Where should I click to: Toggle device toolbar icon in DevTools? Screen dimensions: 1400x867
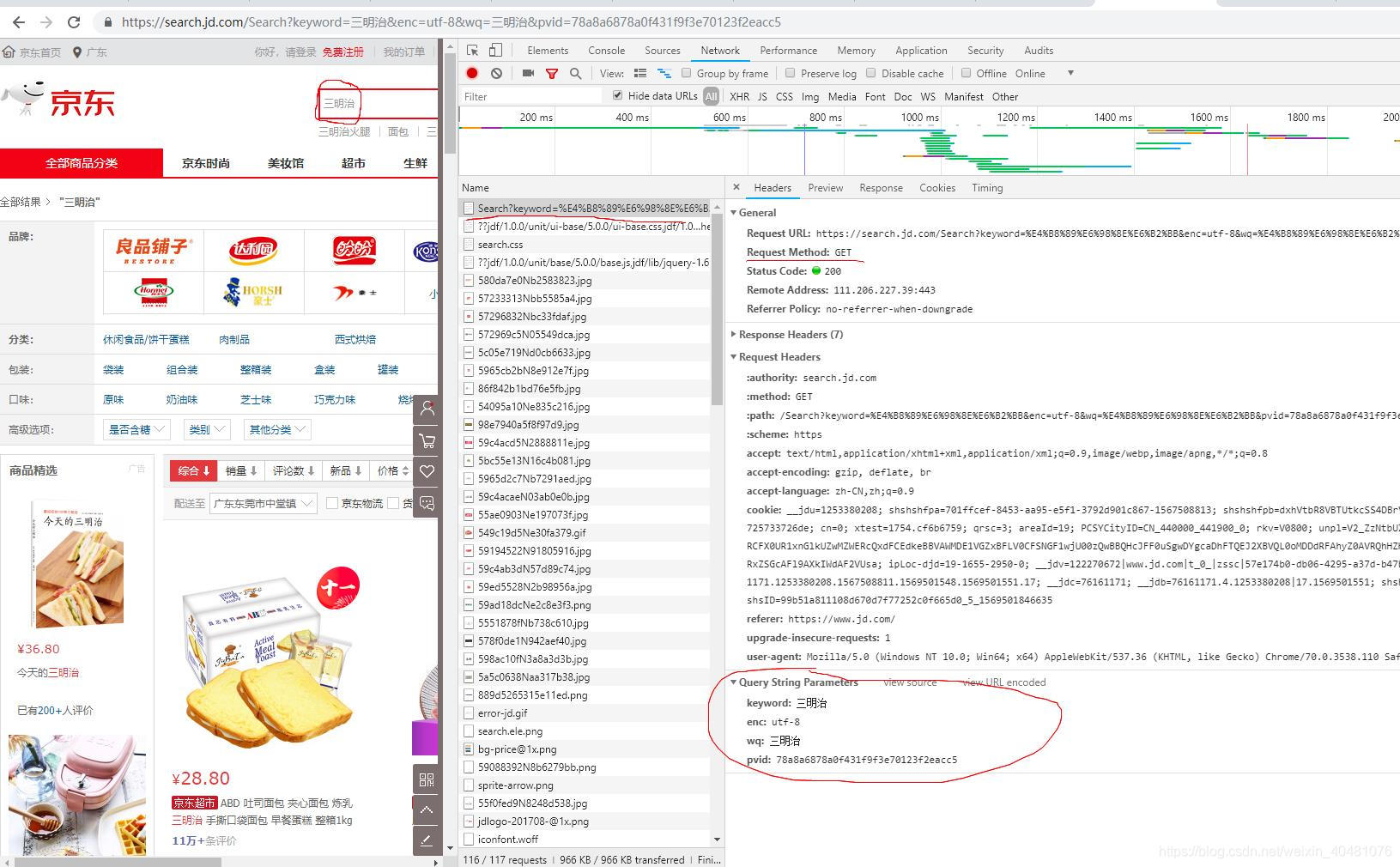tap(495, 51)
